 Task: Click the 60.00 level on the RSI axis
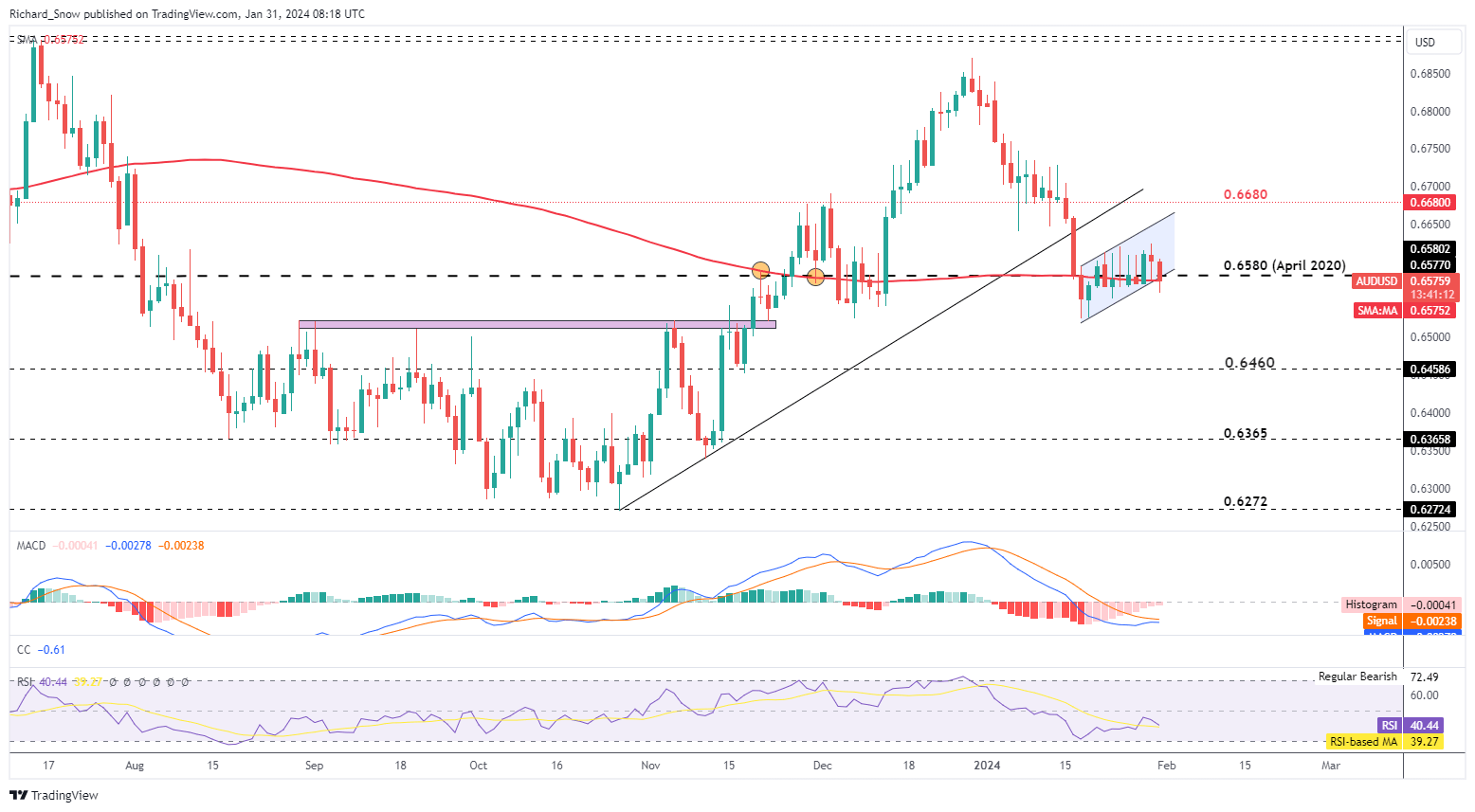click(1425, 695)
